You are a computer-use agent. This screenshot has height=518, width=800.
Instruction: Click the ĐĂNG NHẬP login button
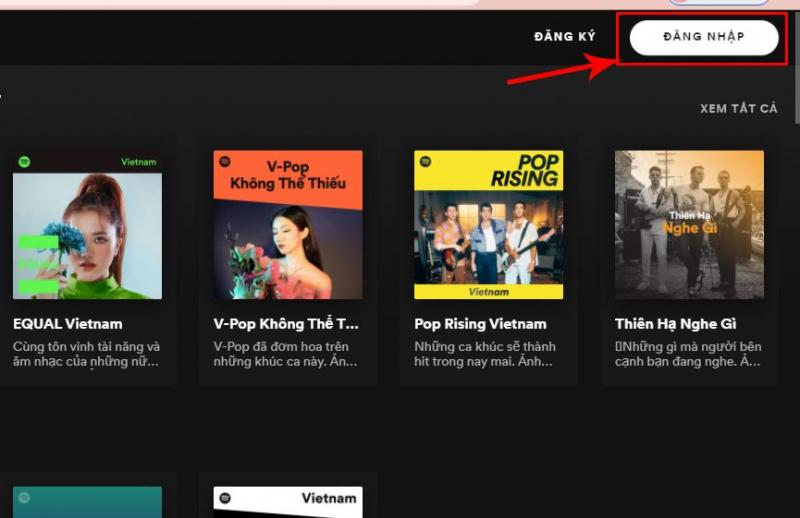tap(704, 37)
